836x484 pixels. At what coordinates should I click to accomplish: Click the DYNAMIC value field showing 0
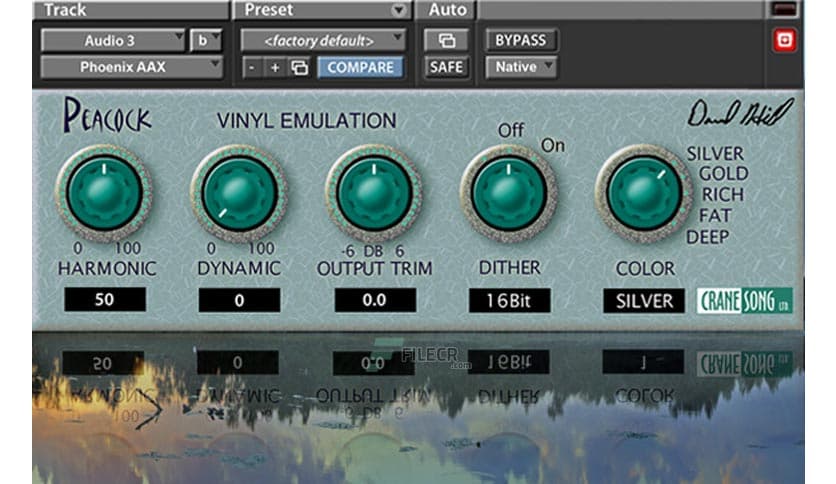tap(239, 300)
